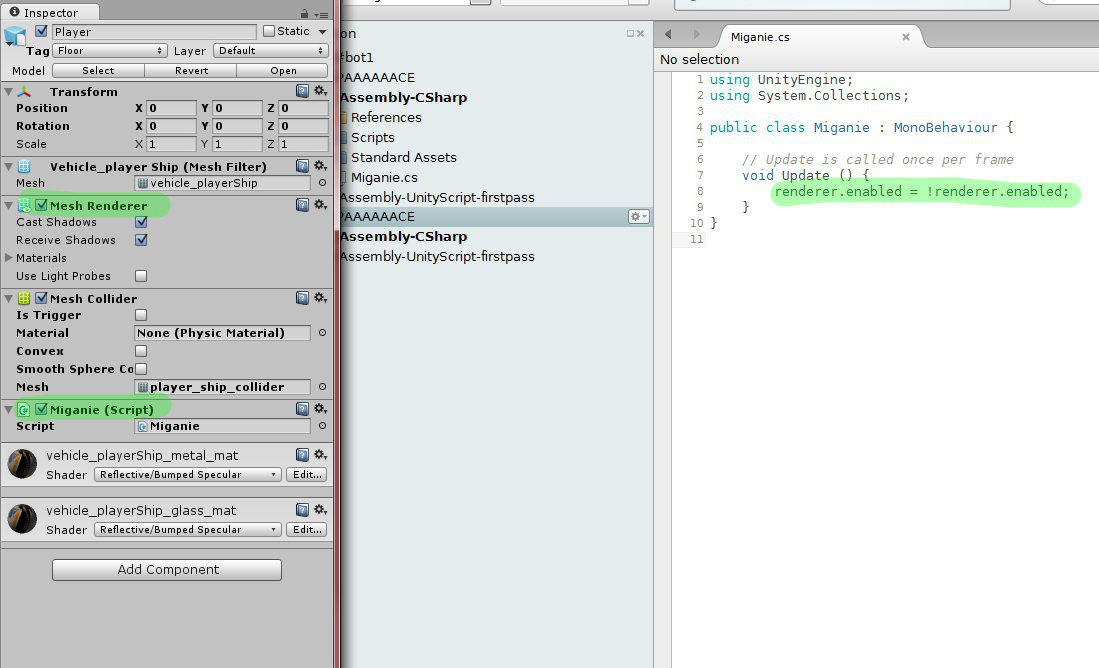Click the Player name input field
The width and height of the screenshot is (1099, 668).
pos(154,32)
